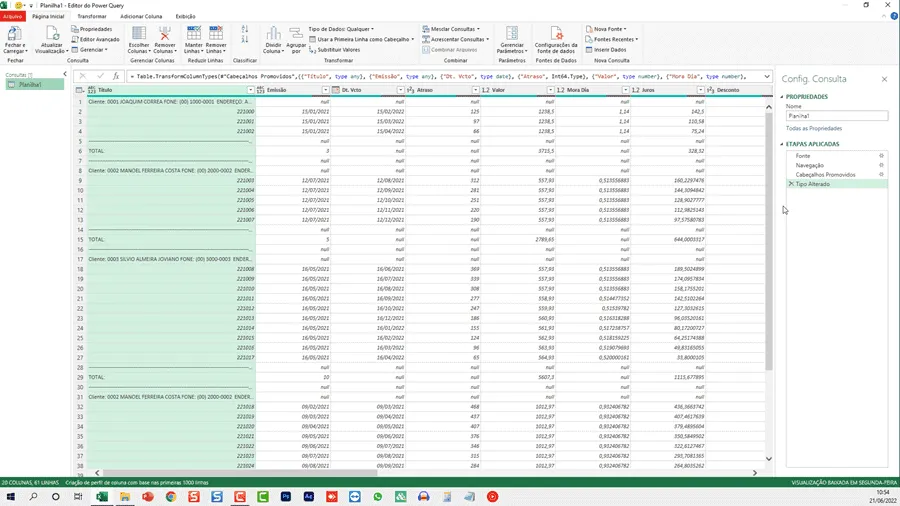900x506 pixels.
Task: Open the Emissão column filter dropdown
Action: click(325, 90)
